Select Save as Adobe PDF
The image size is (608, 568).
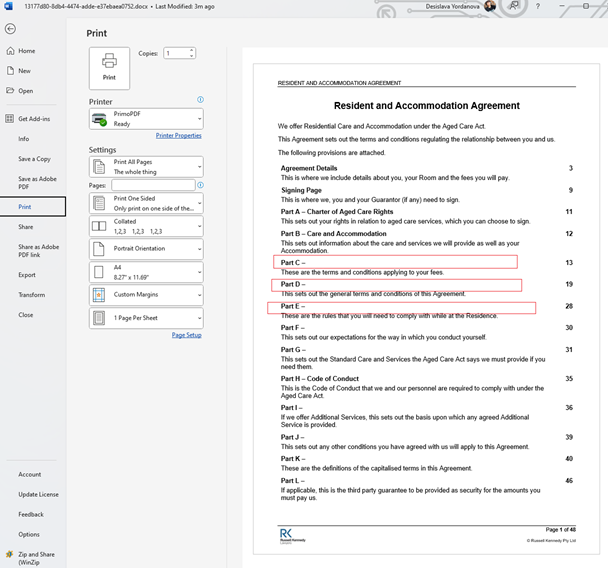pos(37,183)
